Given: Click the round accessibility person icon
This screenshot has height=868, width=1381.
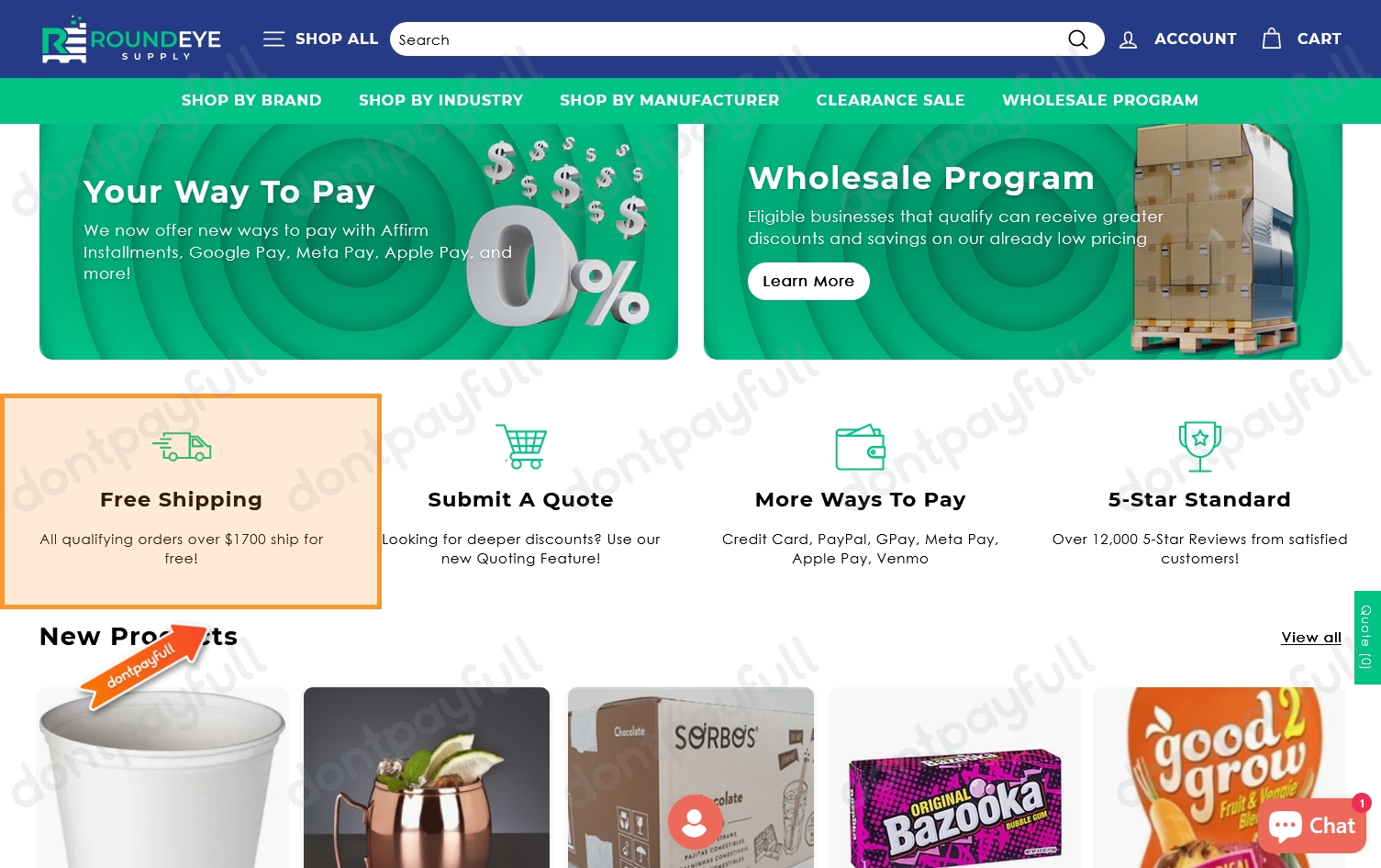Looking at the screenshot, I should point(695,821).
